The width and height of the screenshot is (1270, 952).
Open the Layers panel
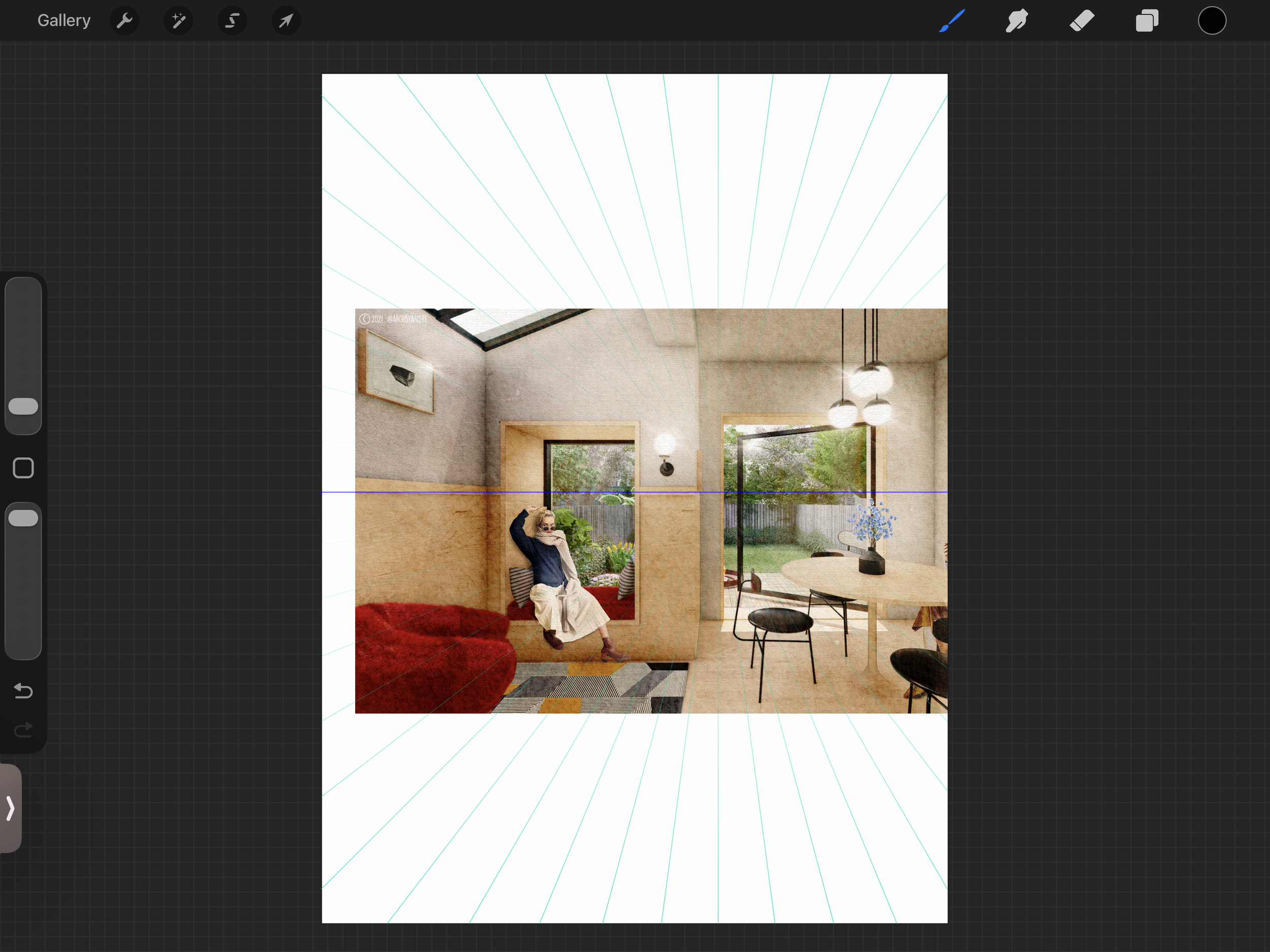click(1147, 21)
